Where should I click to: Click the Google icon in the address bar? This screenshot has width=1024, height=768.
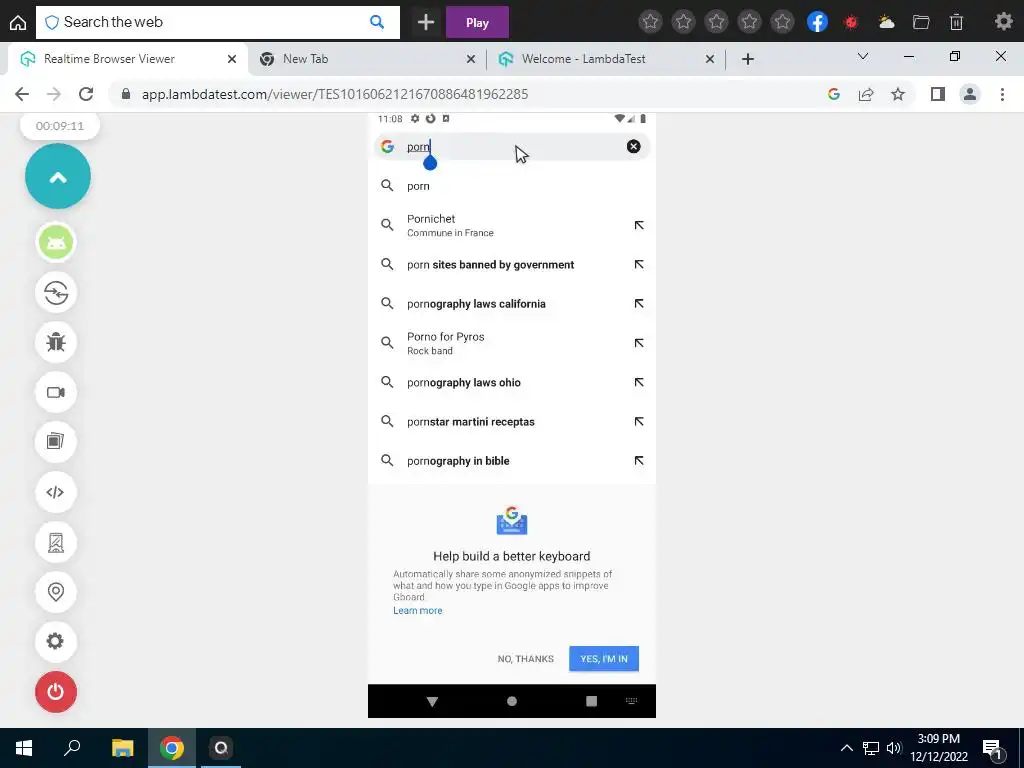coord(833,94)
